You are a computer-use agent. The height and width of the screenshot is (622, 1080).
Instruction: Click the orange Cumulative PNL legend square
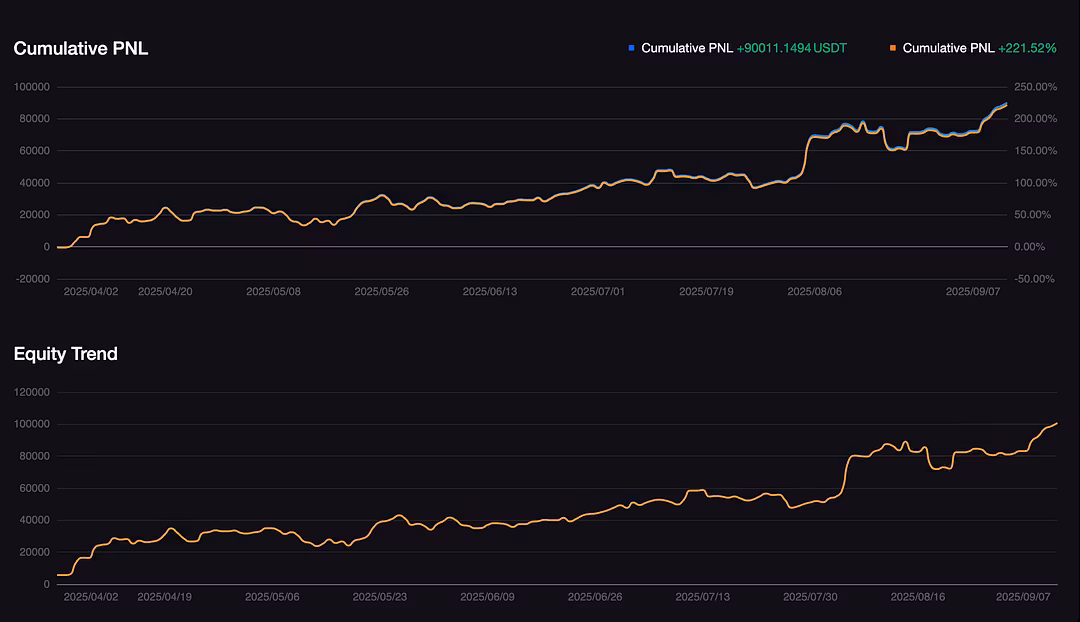(892, 48)
